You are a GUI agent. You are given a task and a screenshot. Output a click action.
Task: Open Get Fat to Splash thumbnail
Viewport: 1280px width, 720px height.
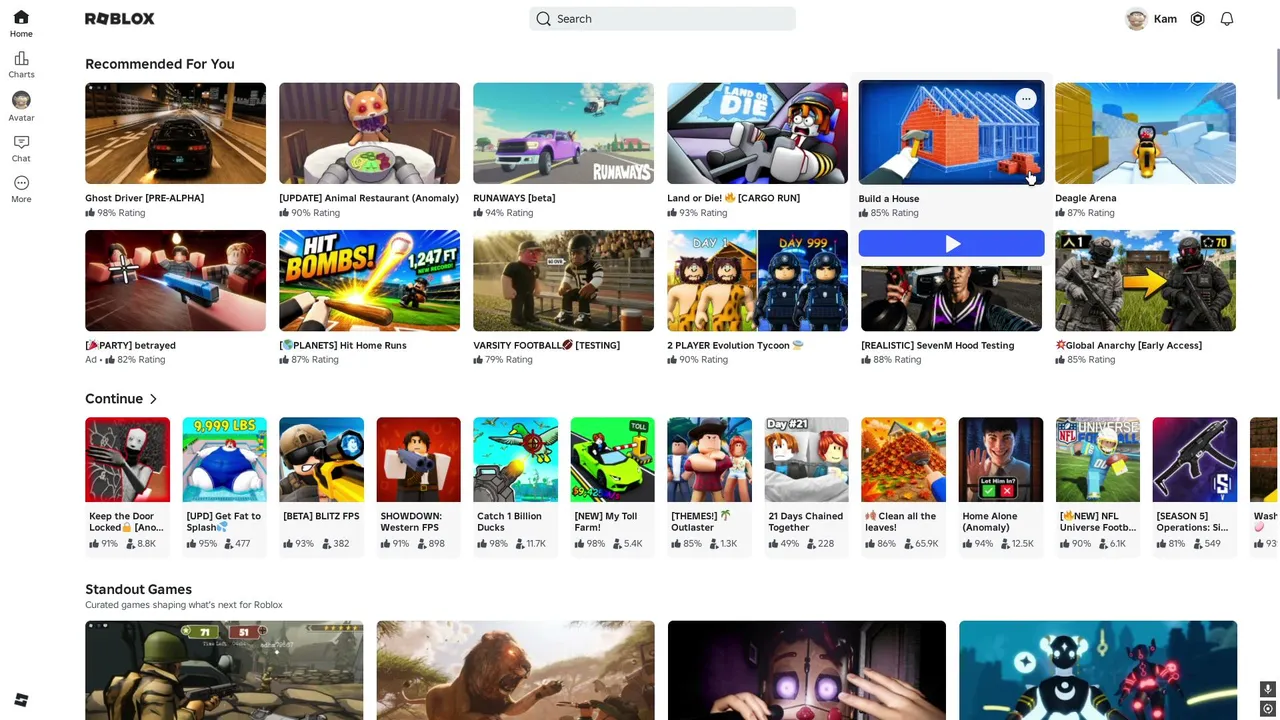[x=224, y=459]
